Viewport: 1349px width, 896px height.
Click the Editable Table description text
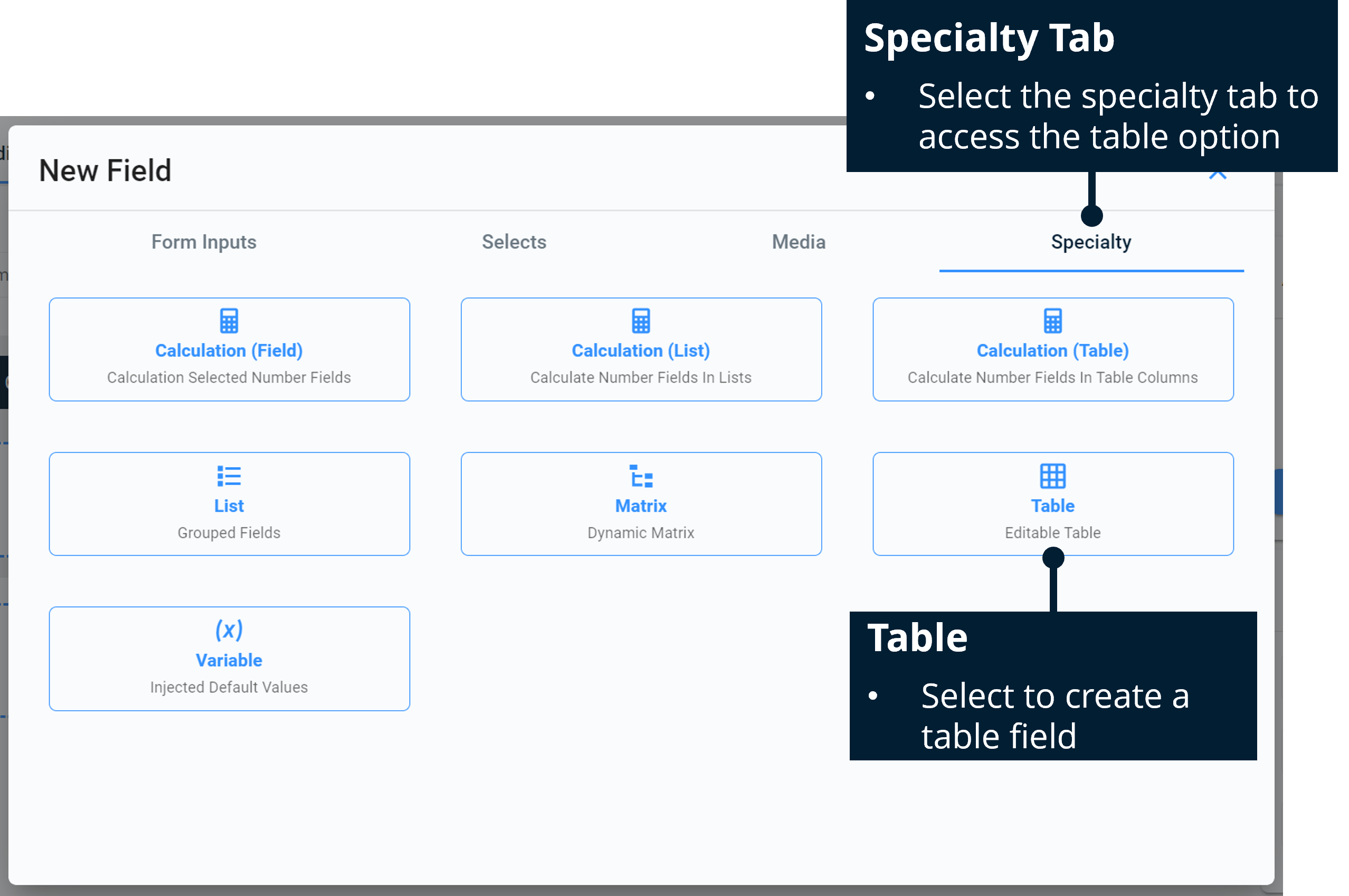coord(1052,532)
